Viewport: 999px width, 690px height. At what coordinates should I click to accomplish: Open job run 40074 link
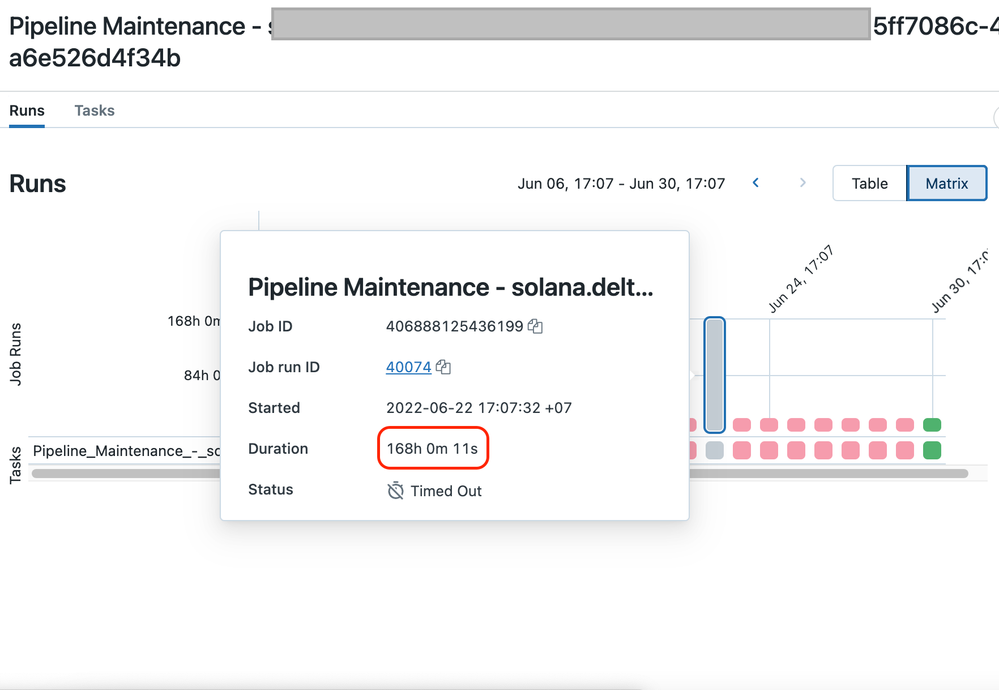point(408,367)
